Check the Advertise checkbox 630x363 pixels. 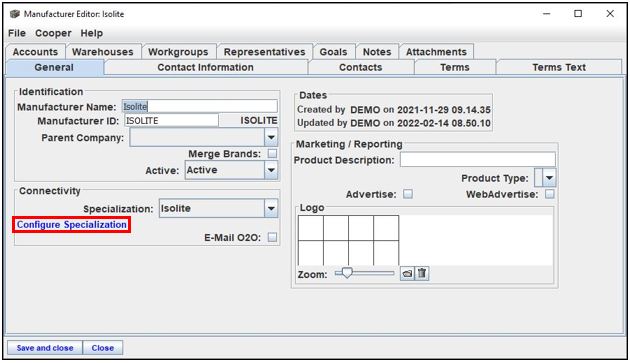[408, 194]
